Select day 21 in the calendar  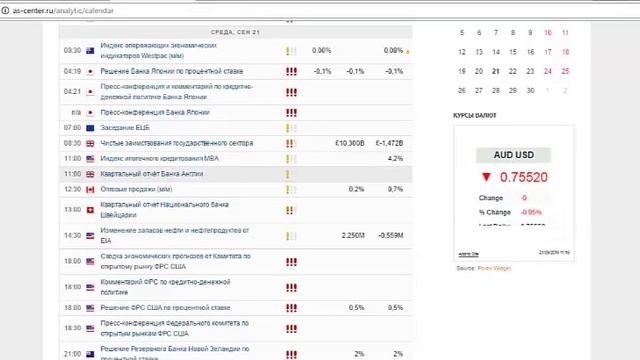(496, 71)
